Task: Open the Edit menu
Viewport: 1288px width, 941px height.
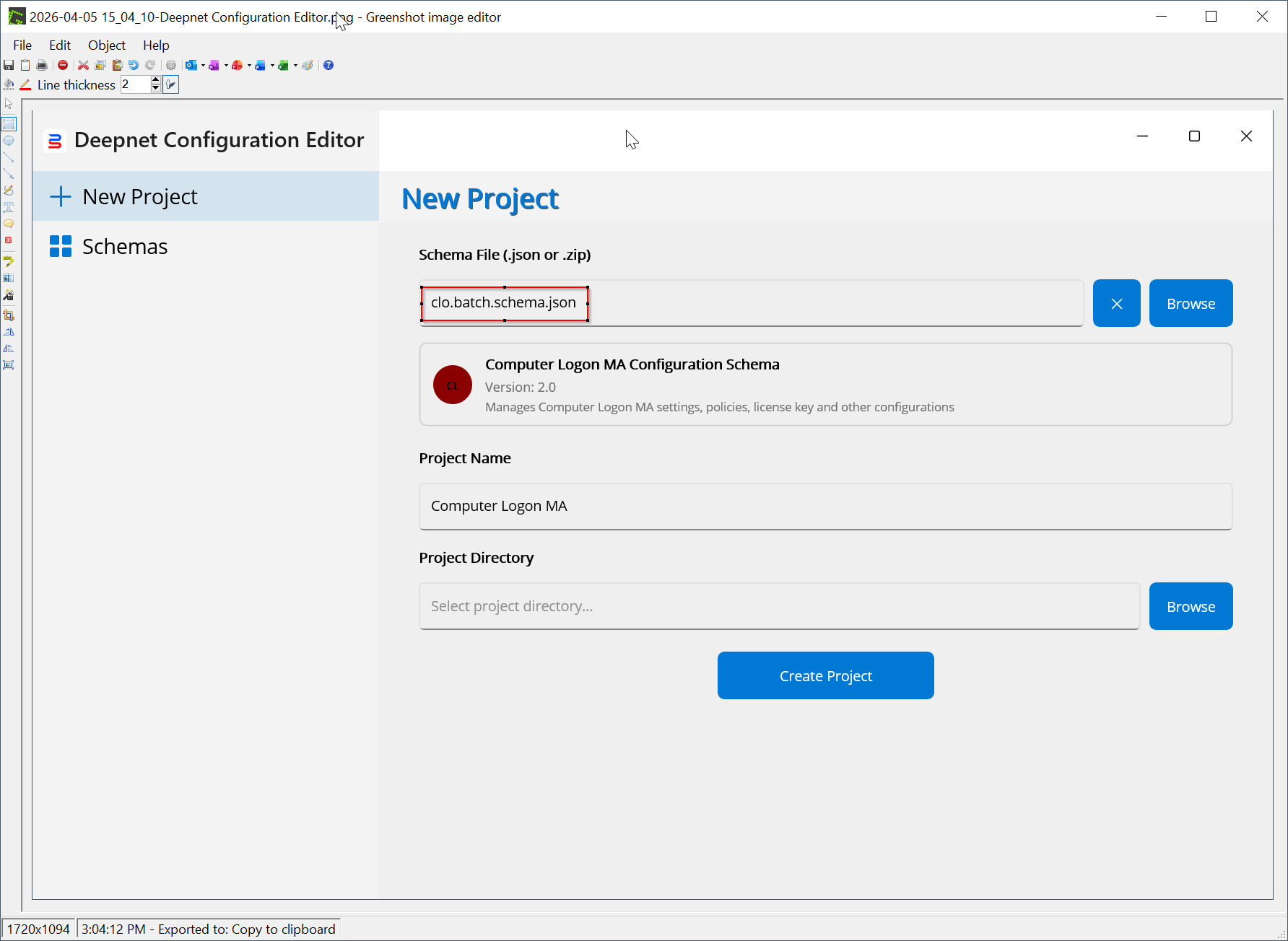Action: coord(59,45)
